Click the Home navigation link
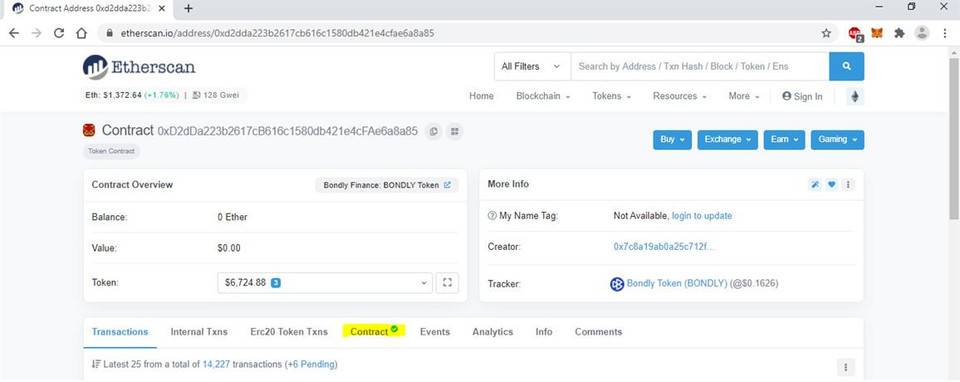This screenshot has height=382, width=960. [481, 96]
